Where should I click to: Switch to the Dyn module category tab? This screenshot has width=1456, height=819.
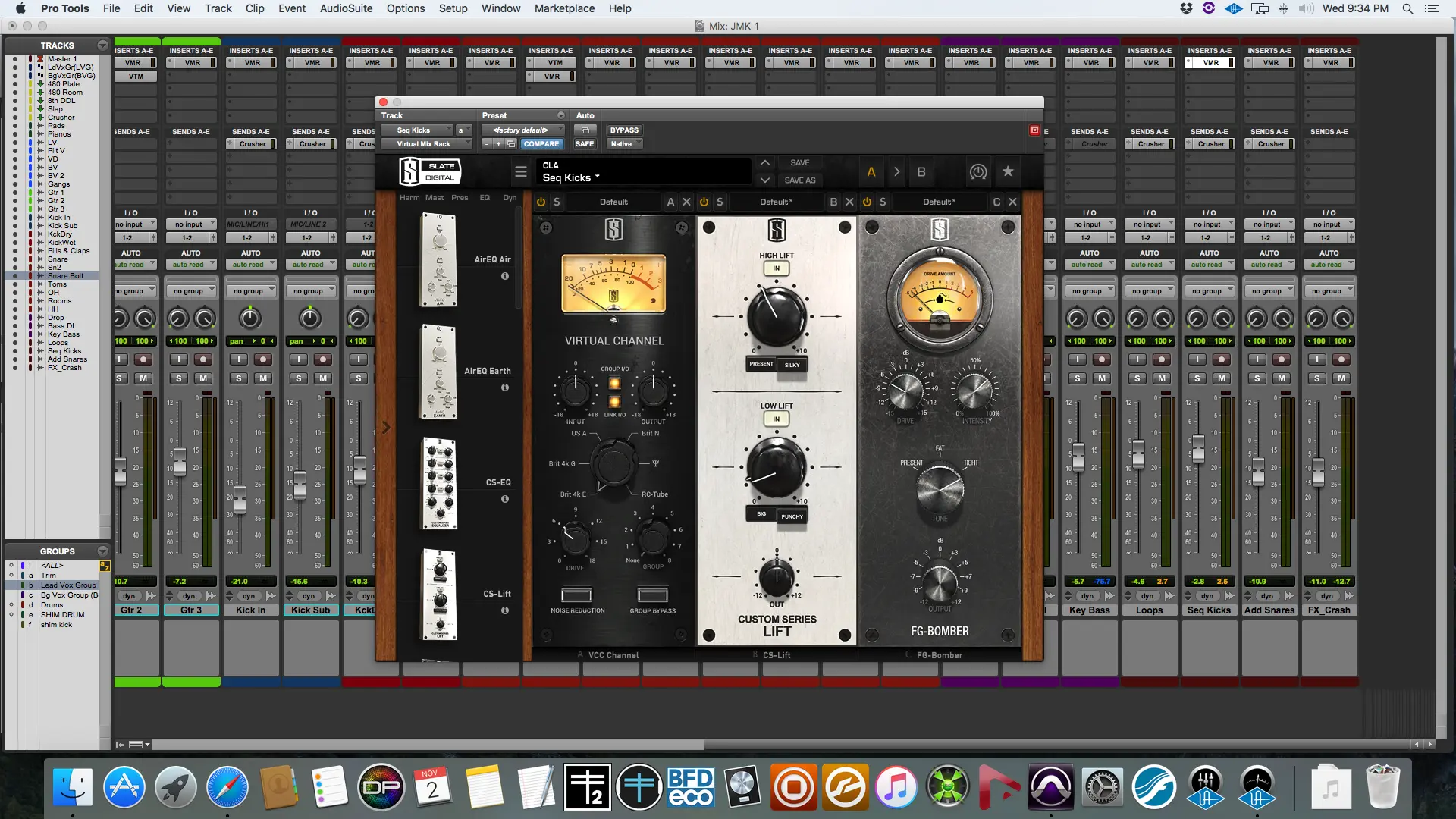(x=510, y=198)
